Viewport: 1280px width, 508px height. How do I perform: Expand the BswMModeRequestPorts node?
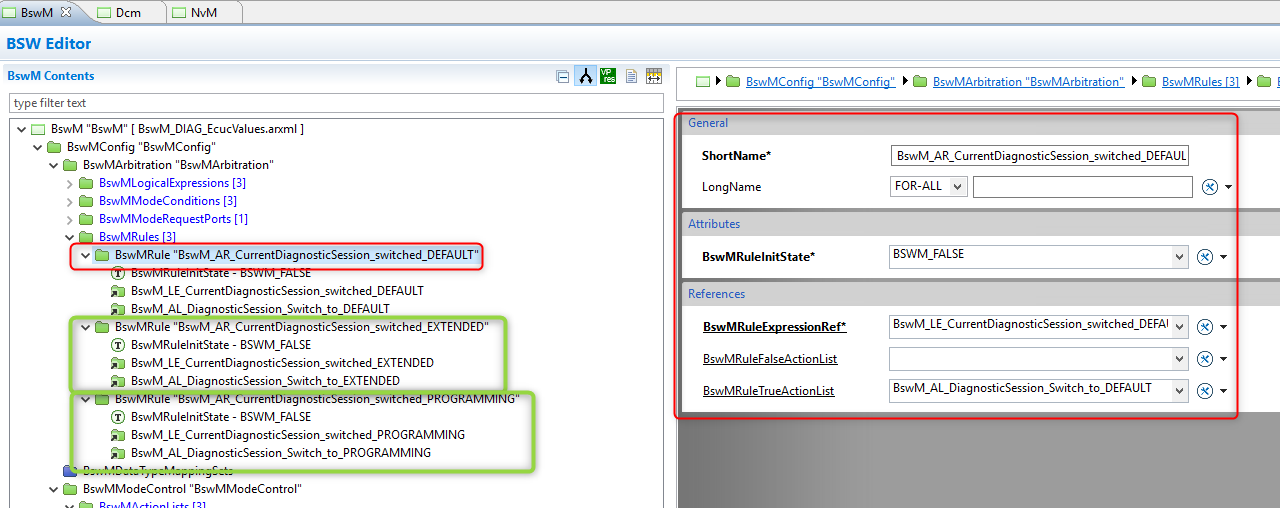click(x=70, y=219)
